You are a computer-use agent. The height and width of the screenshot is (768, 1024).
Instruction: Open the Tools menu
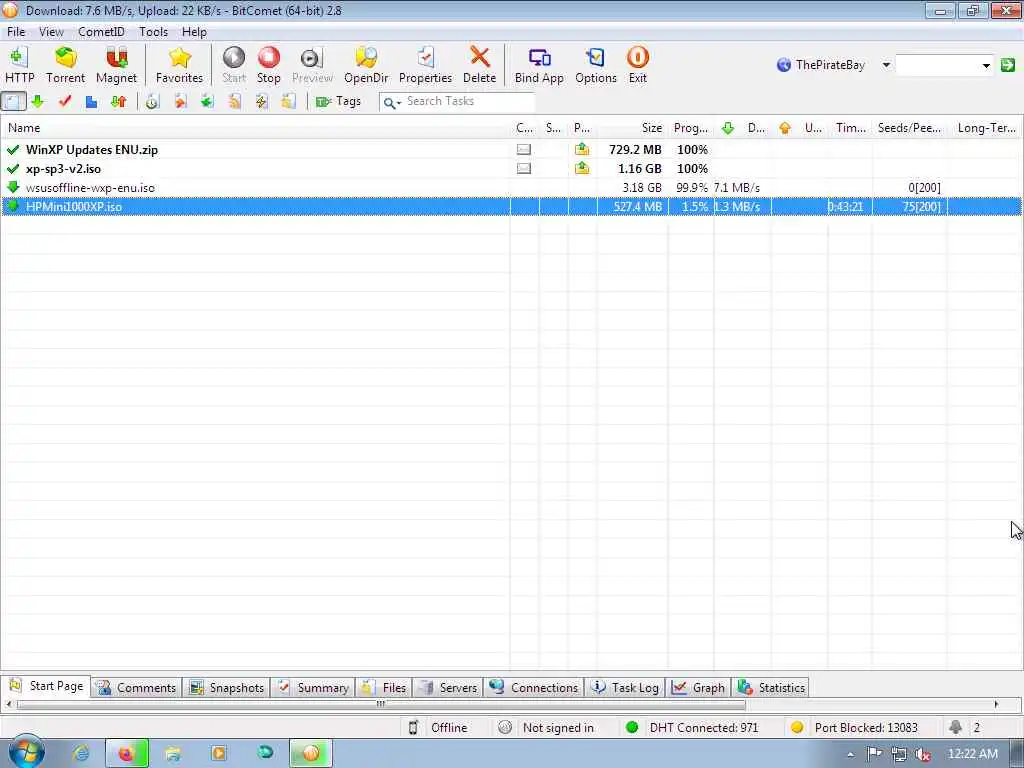click(x=153, y=31)
